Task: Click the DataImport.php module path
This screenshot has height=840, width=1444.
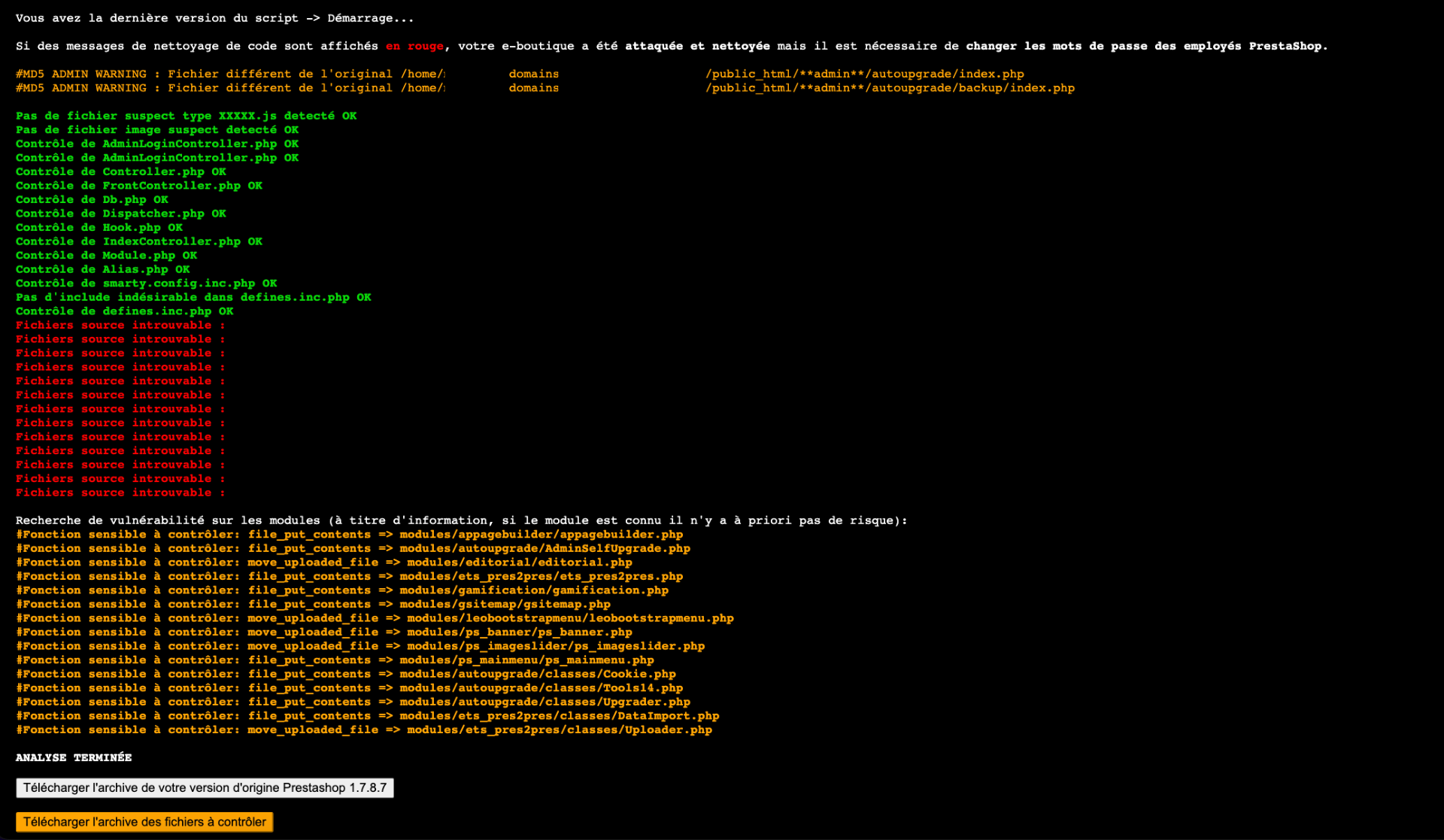Action: coord(559,716)
